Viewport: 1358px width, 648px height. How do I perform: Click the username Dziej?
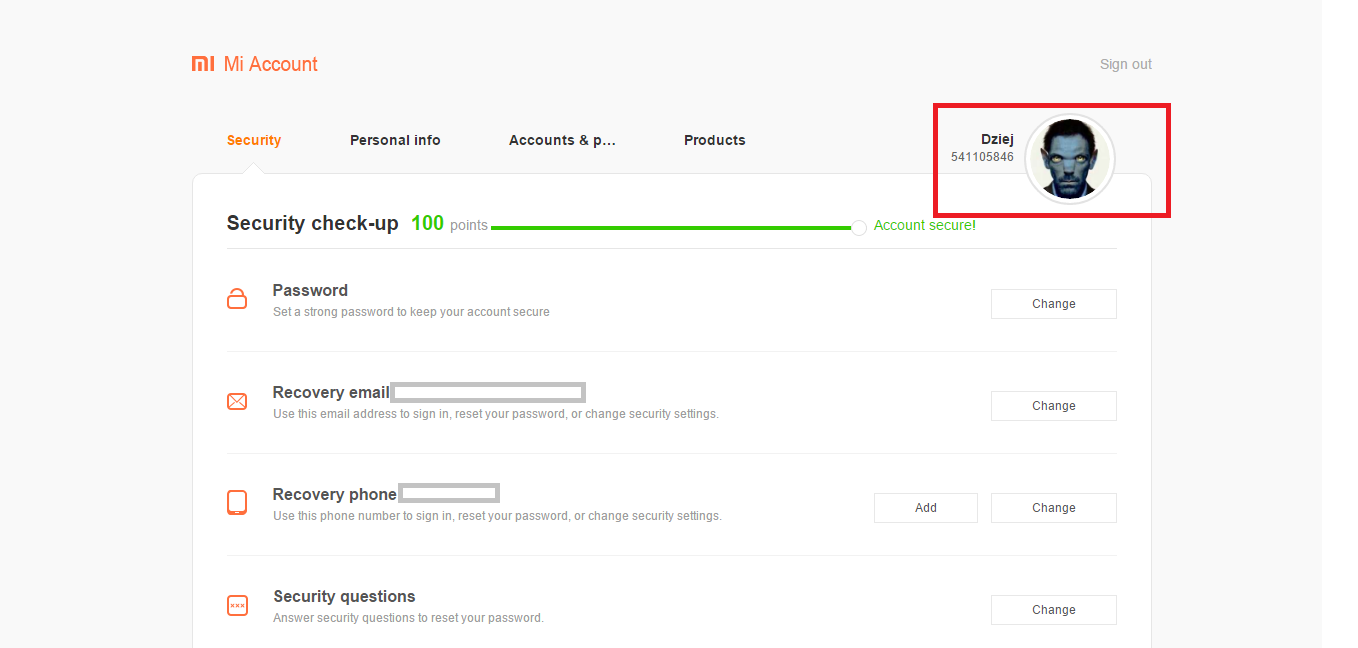point(997,140)
